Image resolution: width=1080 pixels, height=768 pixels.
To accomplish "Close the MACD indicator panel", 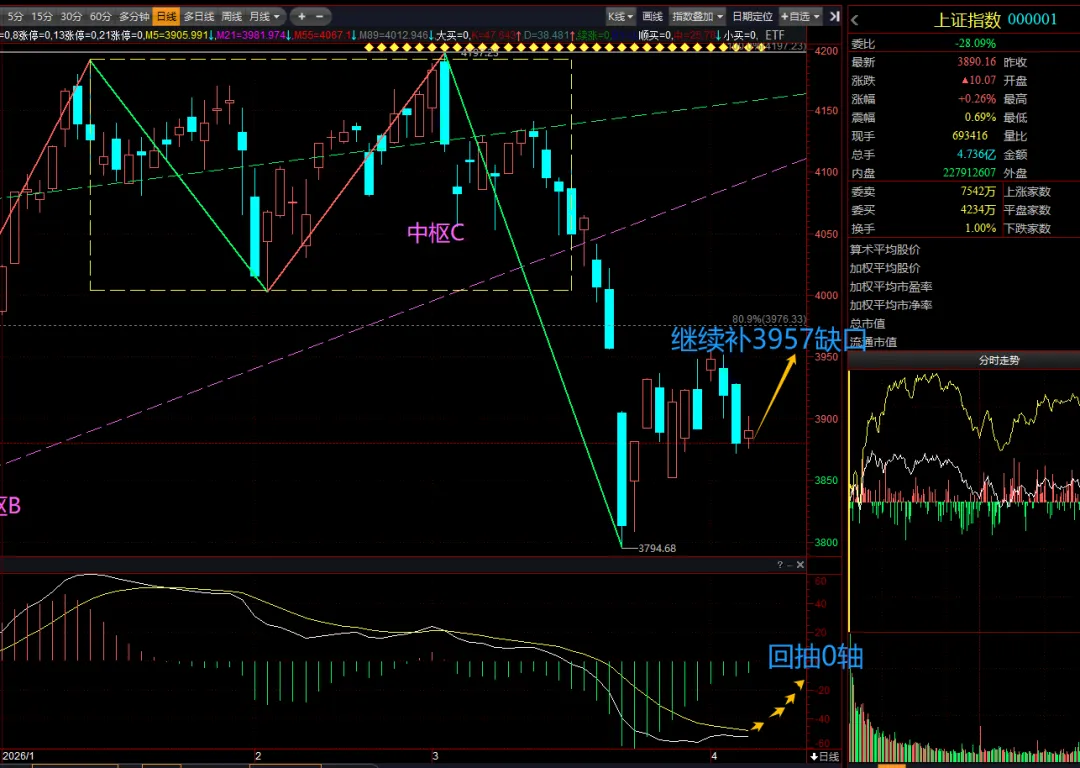I will [800, 565].
